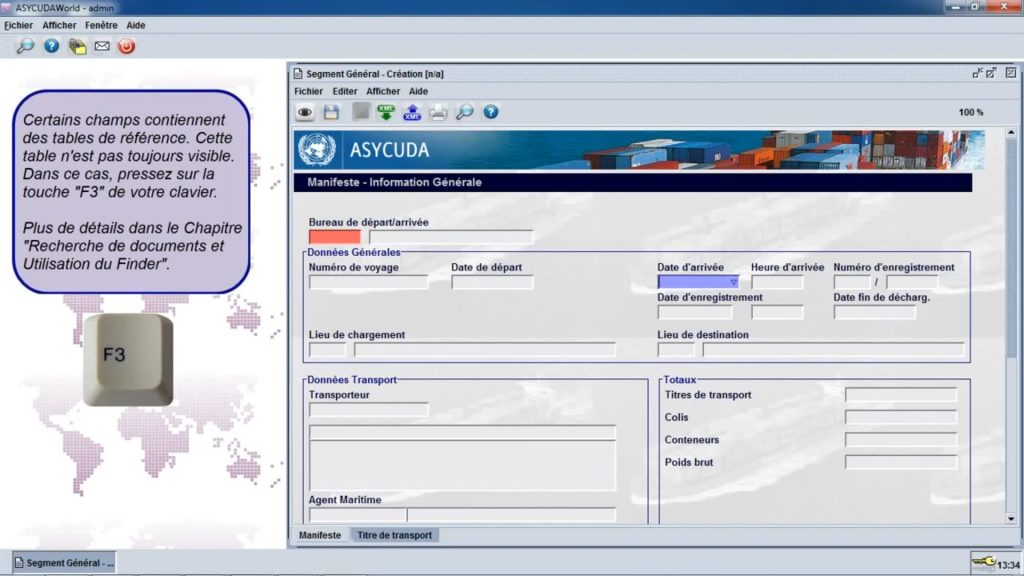Click the document window help icon
Image resolution: width=1024 pixels, height=576 pixels.
pyautogui.click(x=490, y=112)
